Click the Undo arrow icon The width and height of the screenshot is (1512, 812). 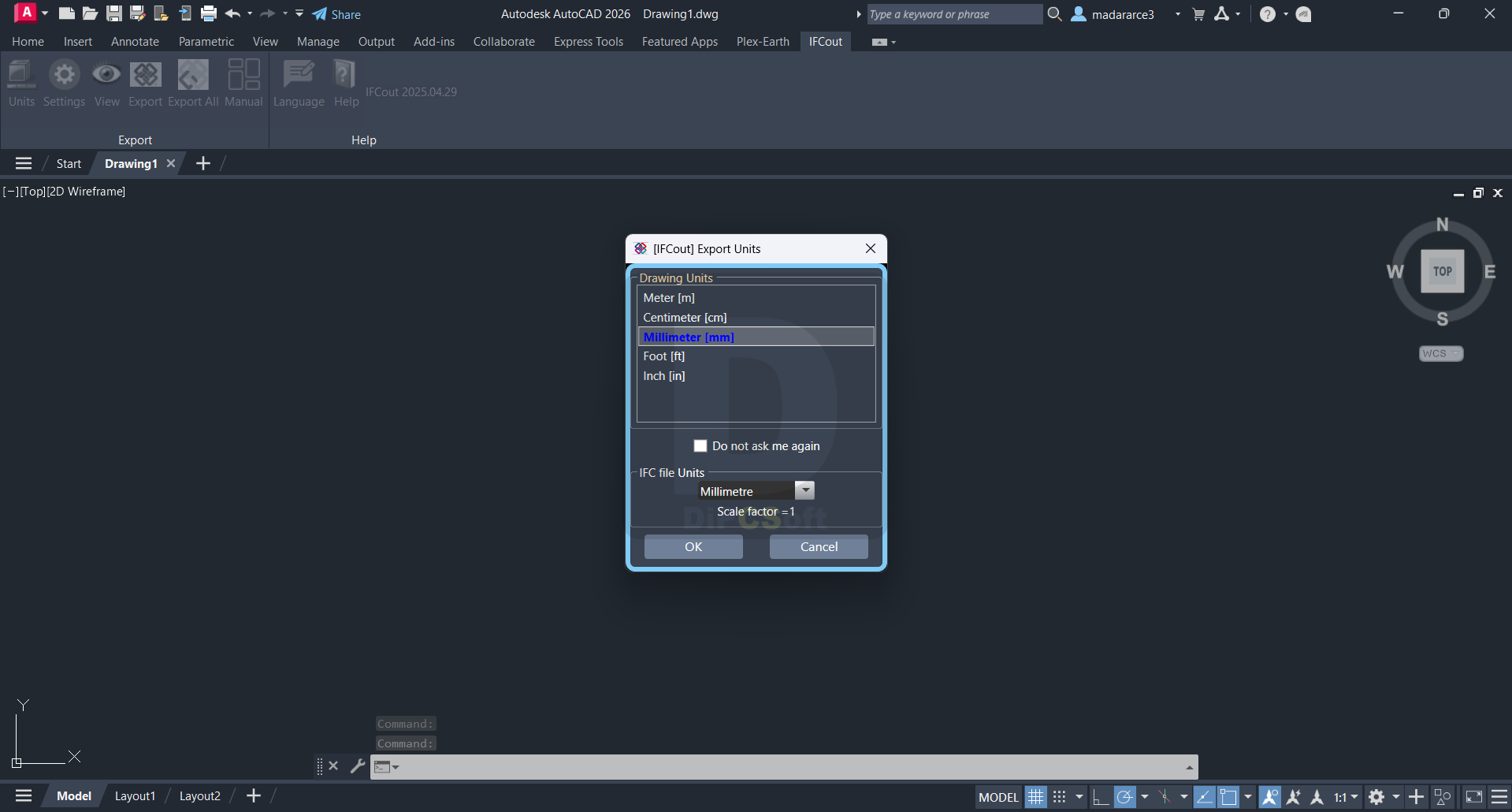point(232,13)
